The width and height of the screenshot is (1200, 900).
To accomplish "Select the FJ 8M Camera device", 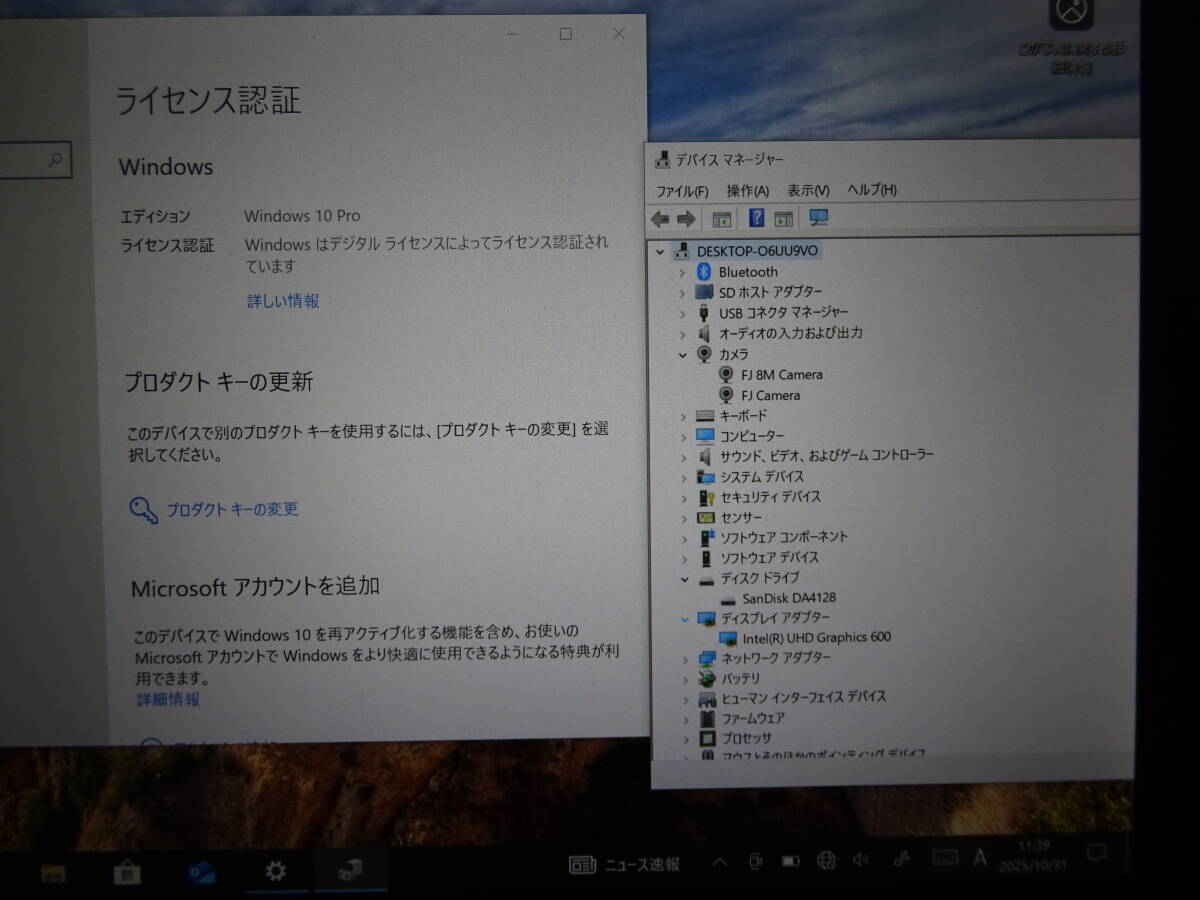I will pyautogui.click(x=782, y=375).
